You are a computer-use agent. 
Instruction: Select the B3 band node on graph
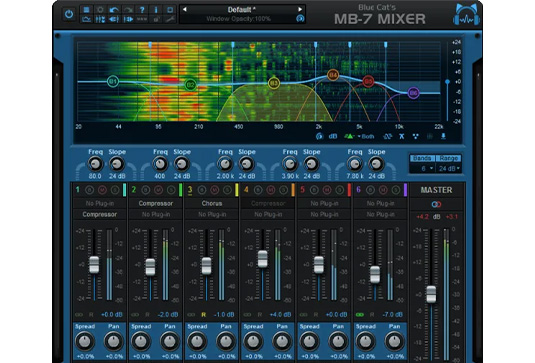[x=273, y=83]
